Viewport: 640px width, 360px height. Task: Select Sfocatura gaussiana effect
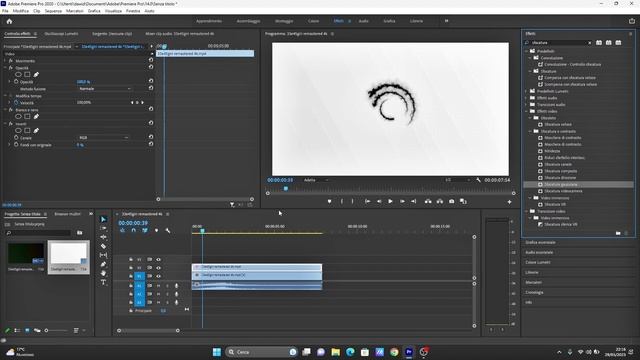click(x=560, y=184)
